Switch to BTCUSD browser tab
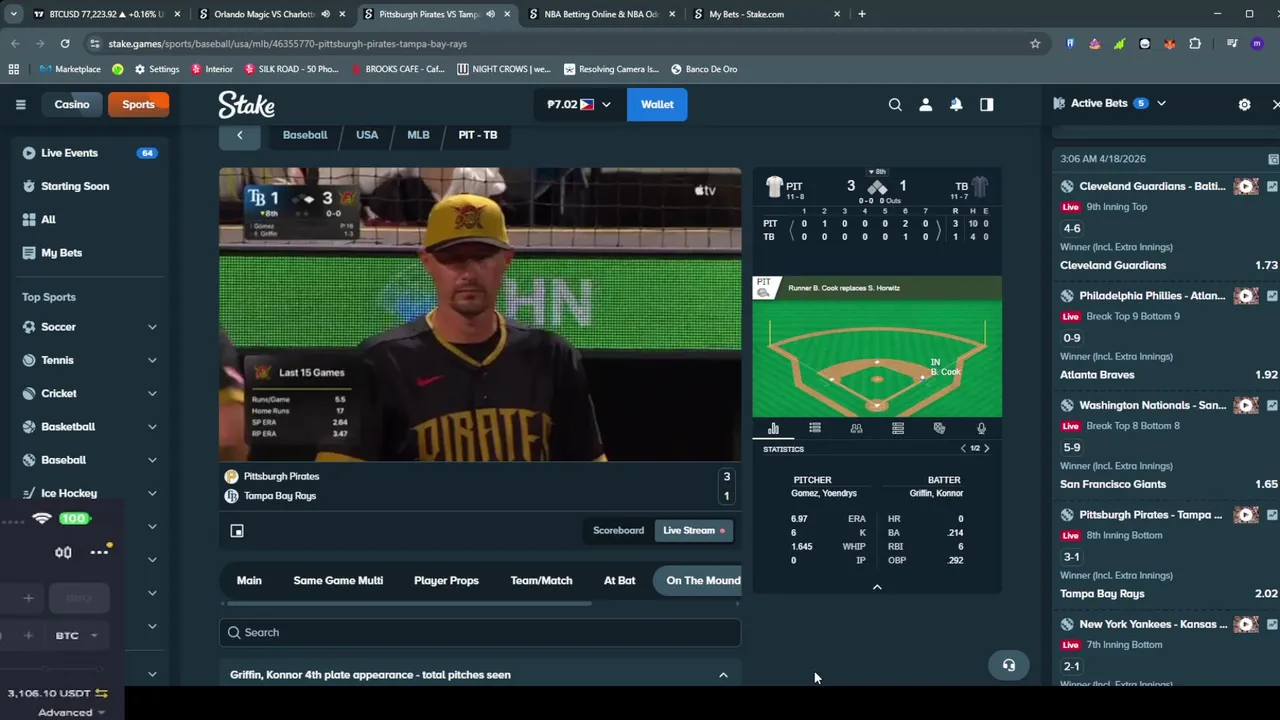The image size is (1280, 720). coord(98,14)
